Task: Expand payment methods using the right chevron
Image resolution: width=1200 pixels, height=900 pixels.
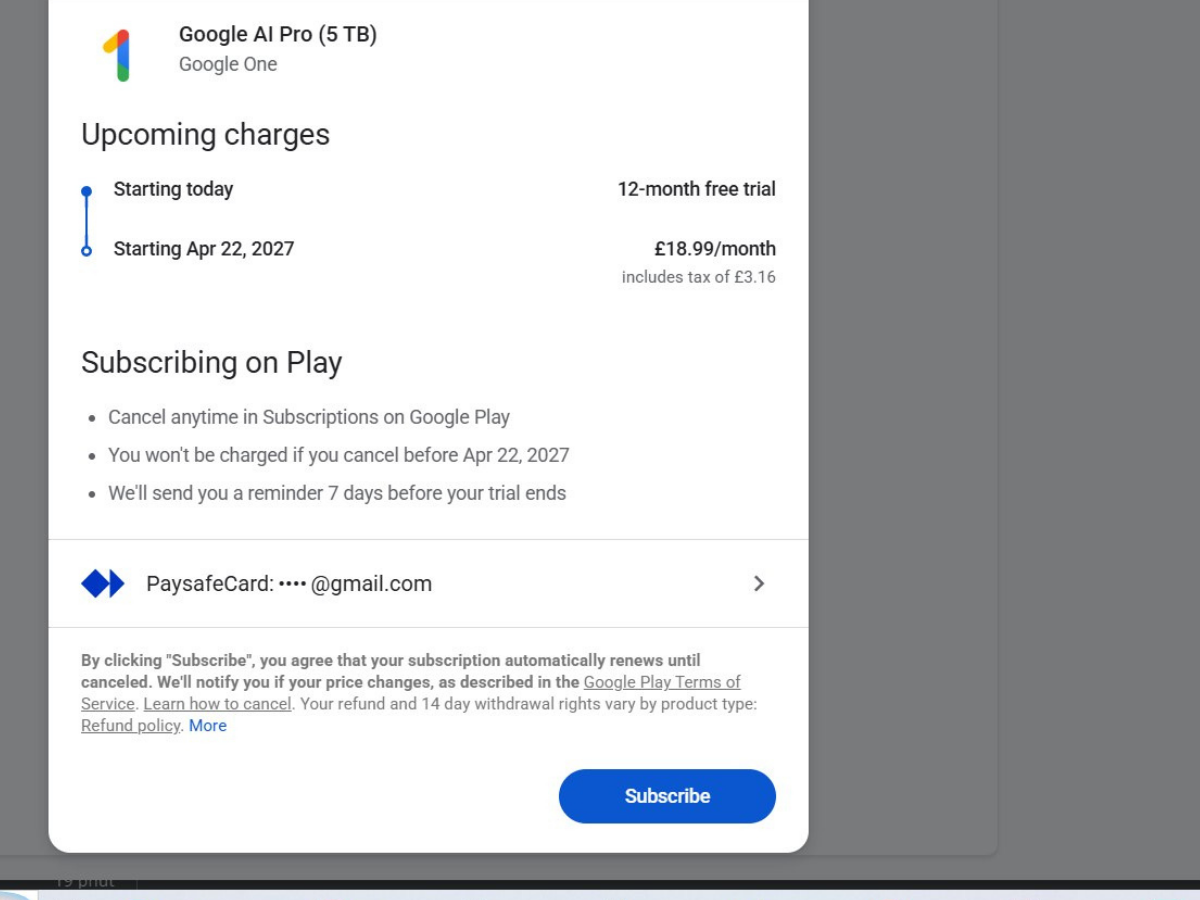Action: [758, 584]
